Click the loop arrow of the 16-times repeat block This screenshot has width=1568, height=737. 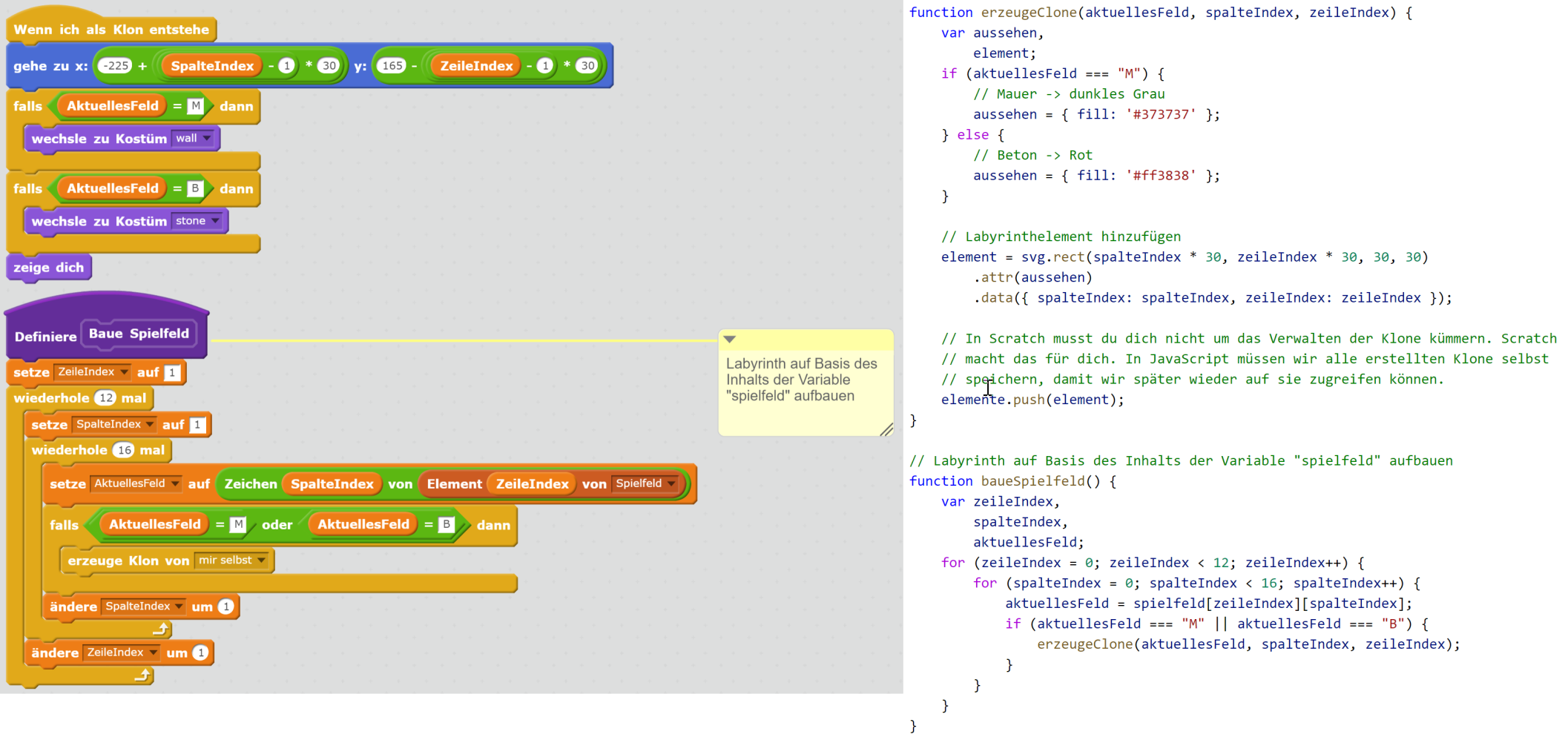point(161,629)
